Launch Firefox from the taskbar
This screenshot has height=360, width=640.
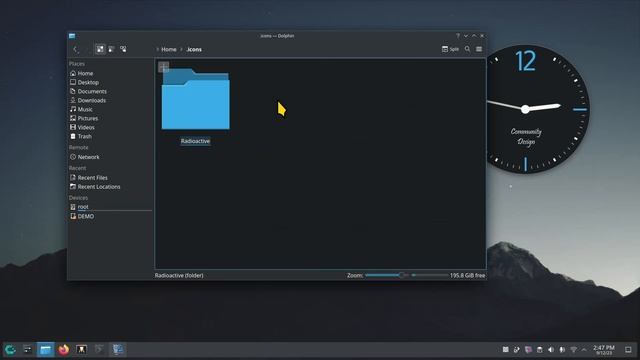click(x=63, y=349)
